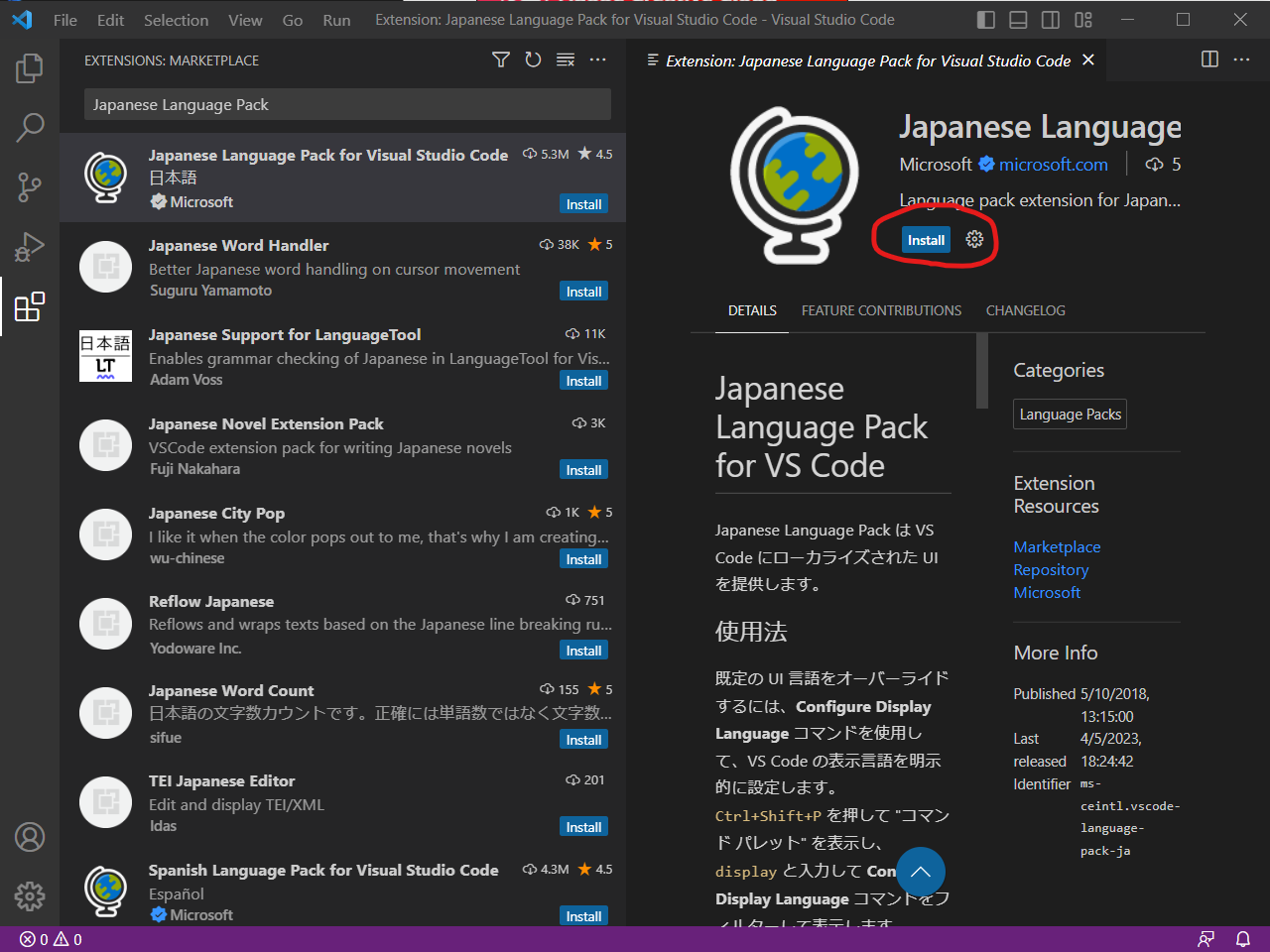Open editor More Actions ellipsis menu
This screenshot has width=1270, height=952.
coord(1241,60)
